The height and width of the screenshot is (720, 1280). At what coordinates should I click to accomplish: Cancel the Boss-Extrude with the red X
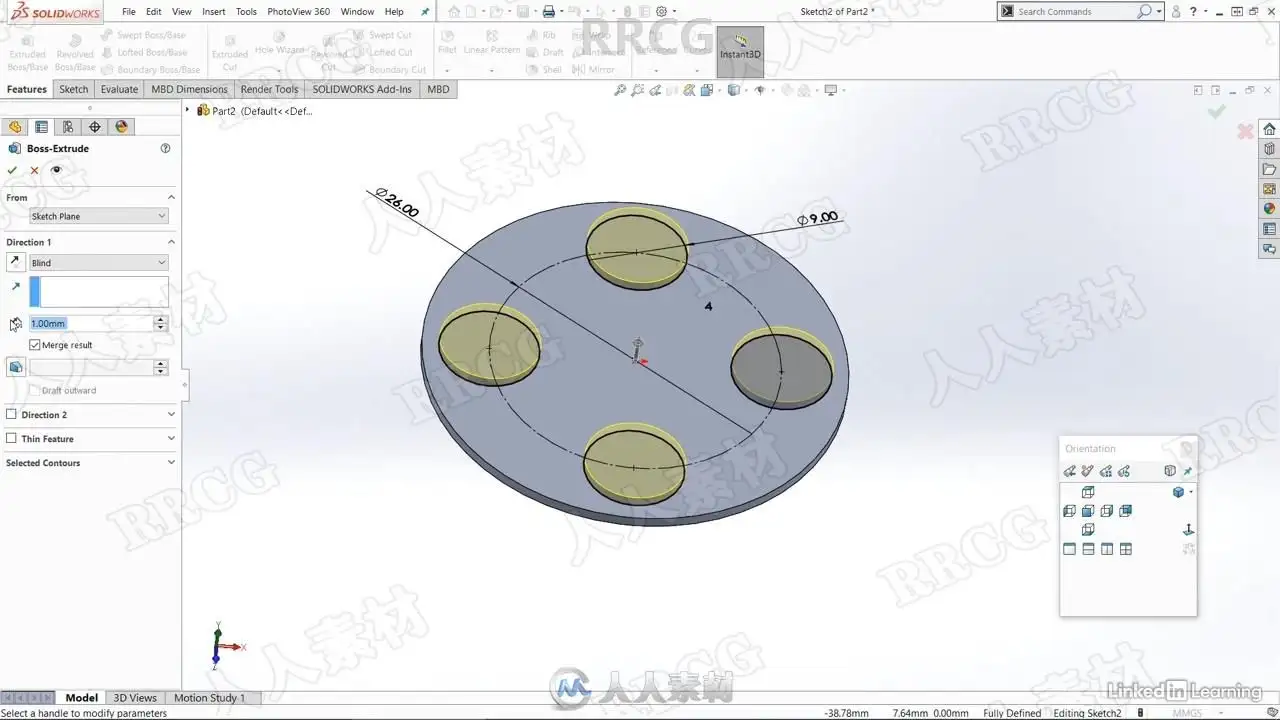click(x=34, y=170)
